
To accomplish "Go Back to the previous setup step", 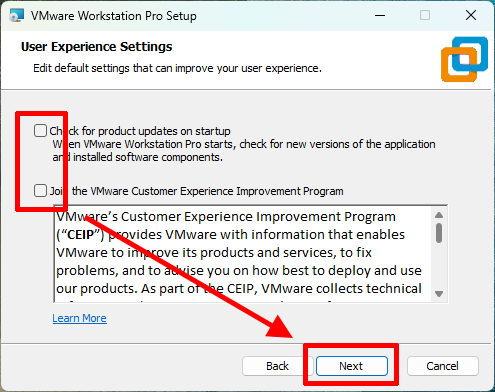I will (277, 366).
